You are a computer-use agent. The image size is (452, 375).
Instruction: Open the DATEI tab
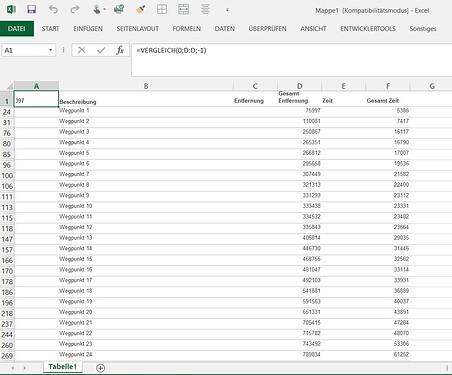[17, 29]
